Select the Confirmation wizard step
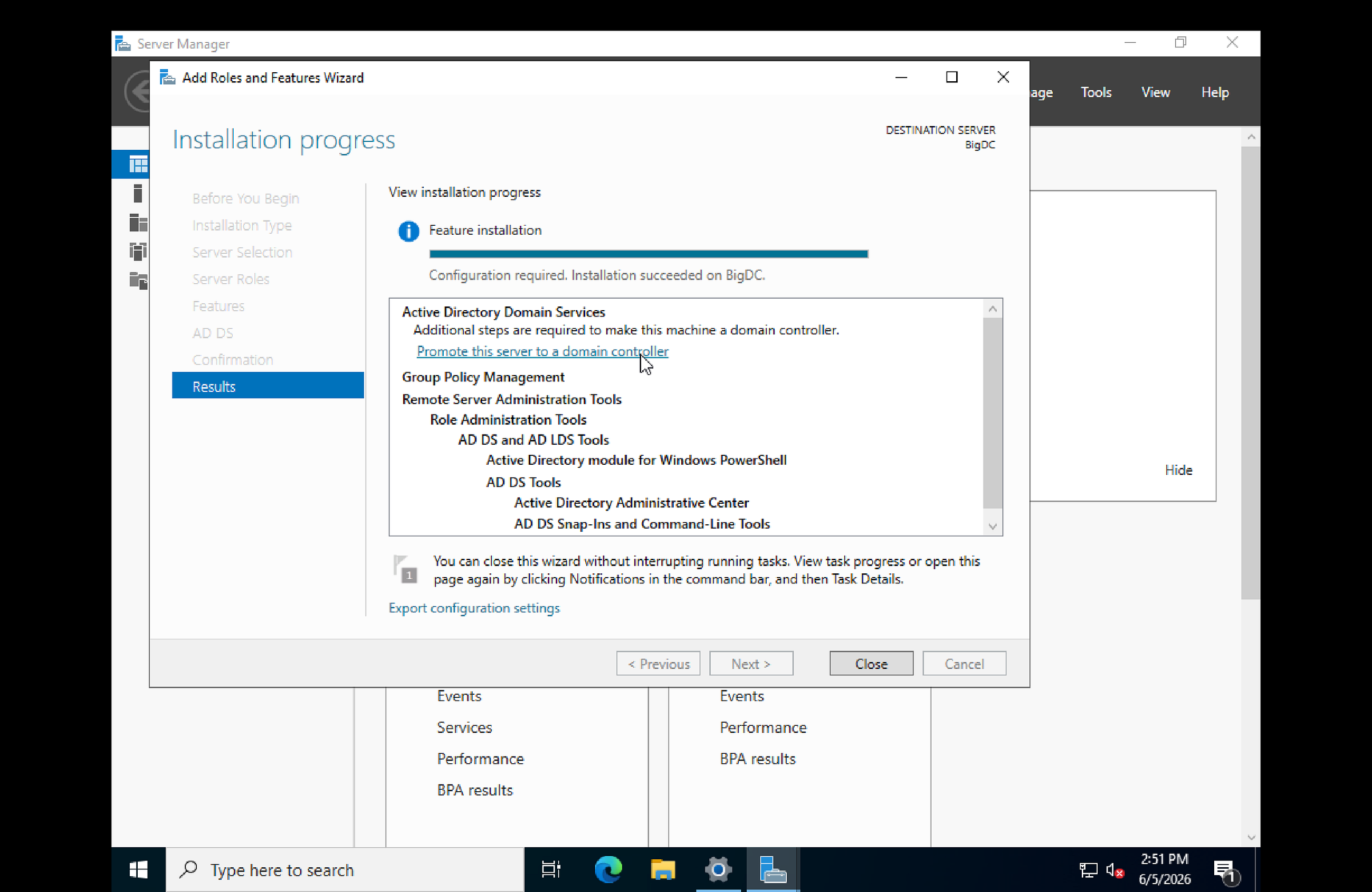 pos(232,360)
